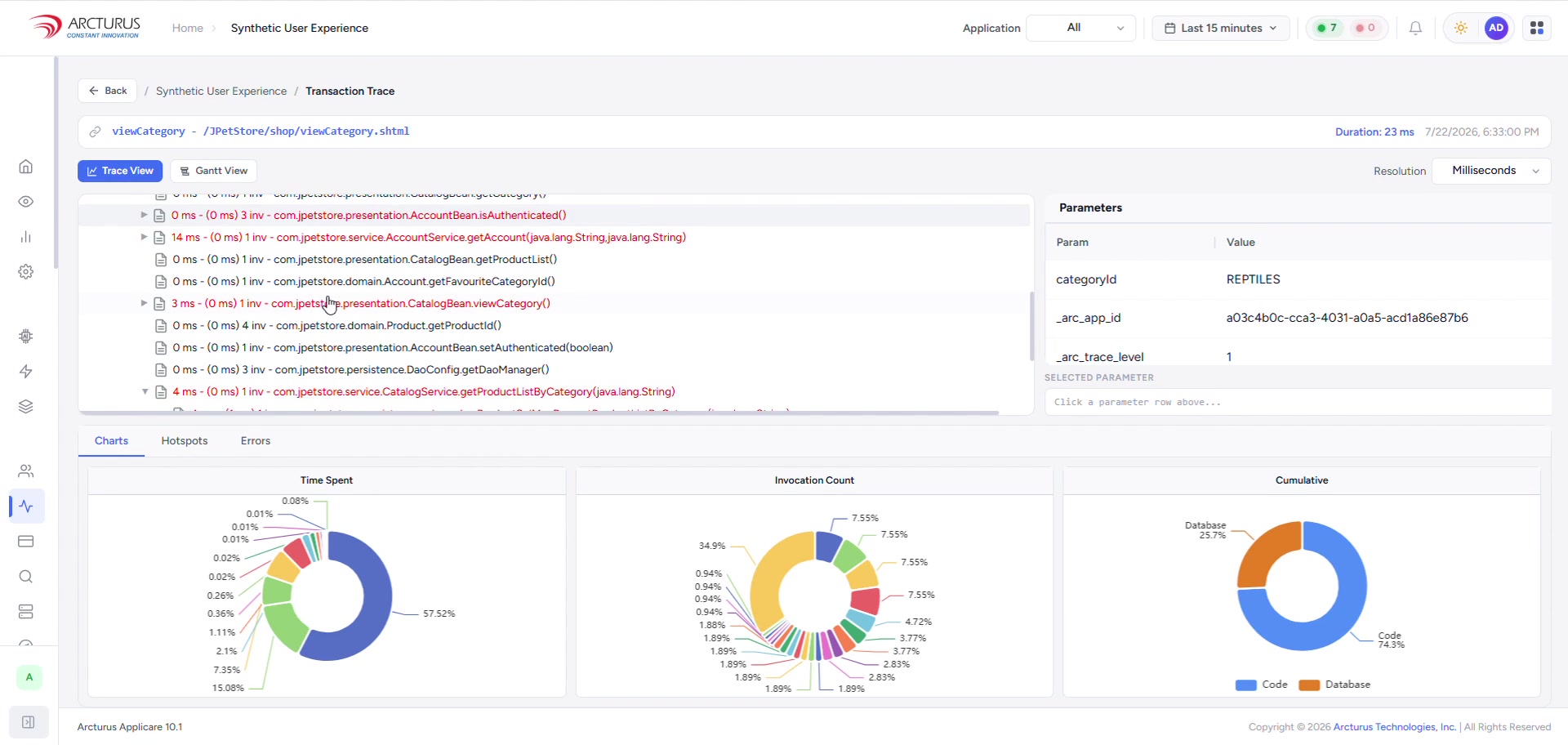Select the Trace View button

click(x=120, y=171)
